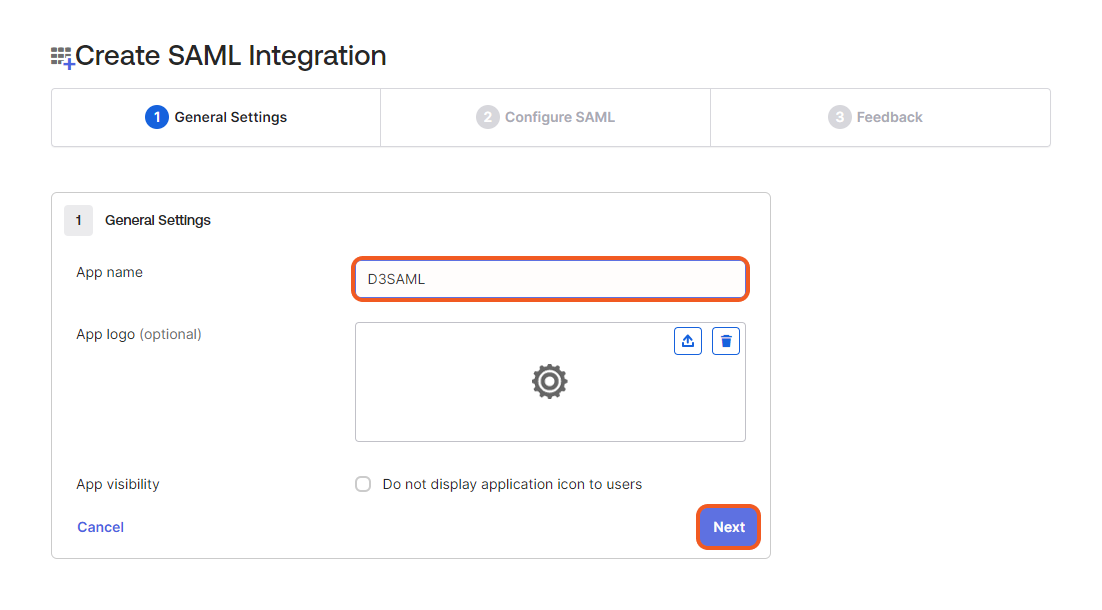This screenshot has height=610, width=1102.
Task: Click the gear placeholder logo image
Action: [x=550, y=382]
